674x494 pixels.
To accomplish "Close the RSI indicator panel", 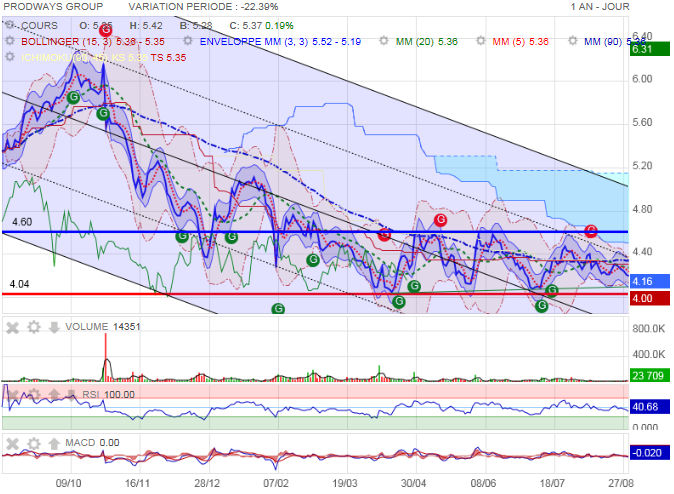I will click(13, 395).
